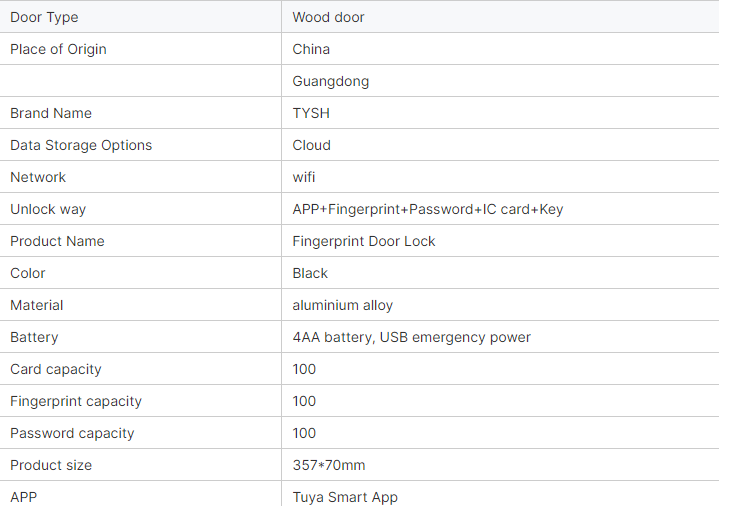Select the TYSH brand name value
Viewport: 733px width, 506px height.
tap(311, 113)
